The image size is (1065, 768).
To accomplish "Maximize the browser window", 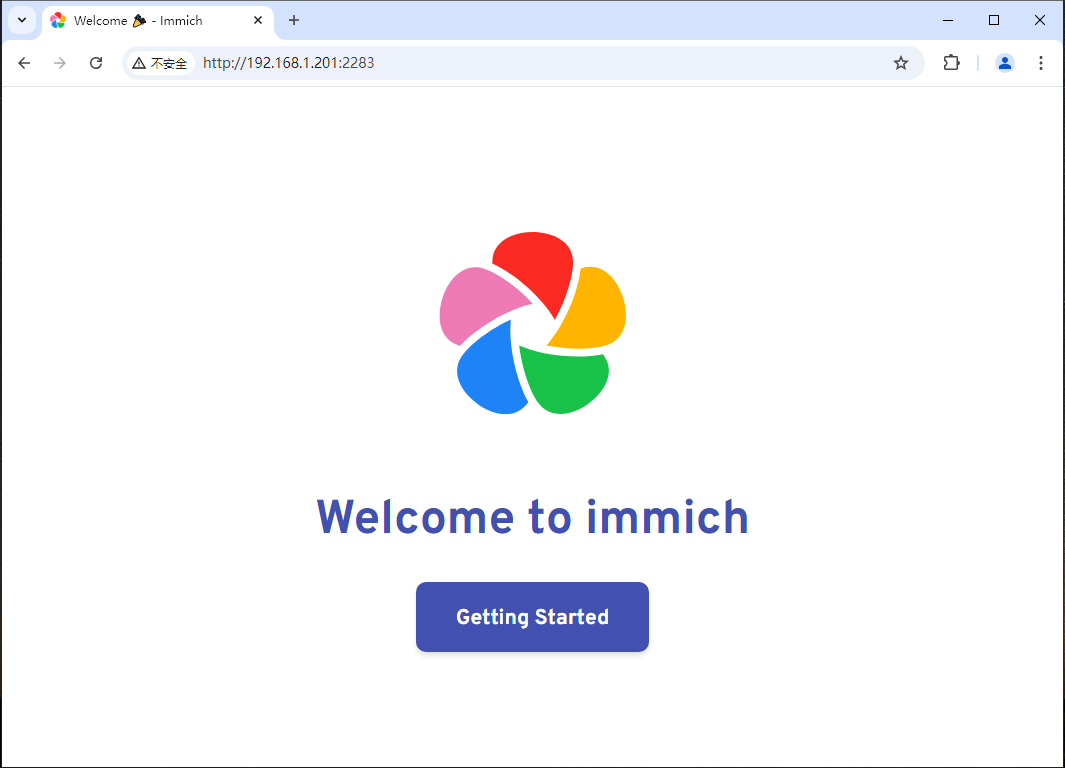I will pyautogui.click(x=994, y=20).
